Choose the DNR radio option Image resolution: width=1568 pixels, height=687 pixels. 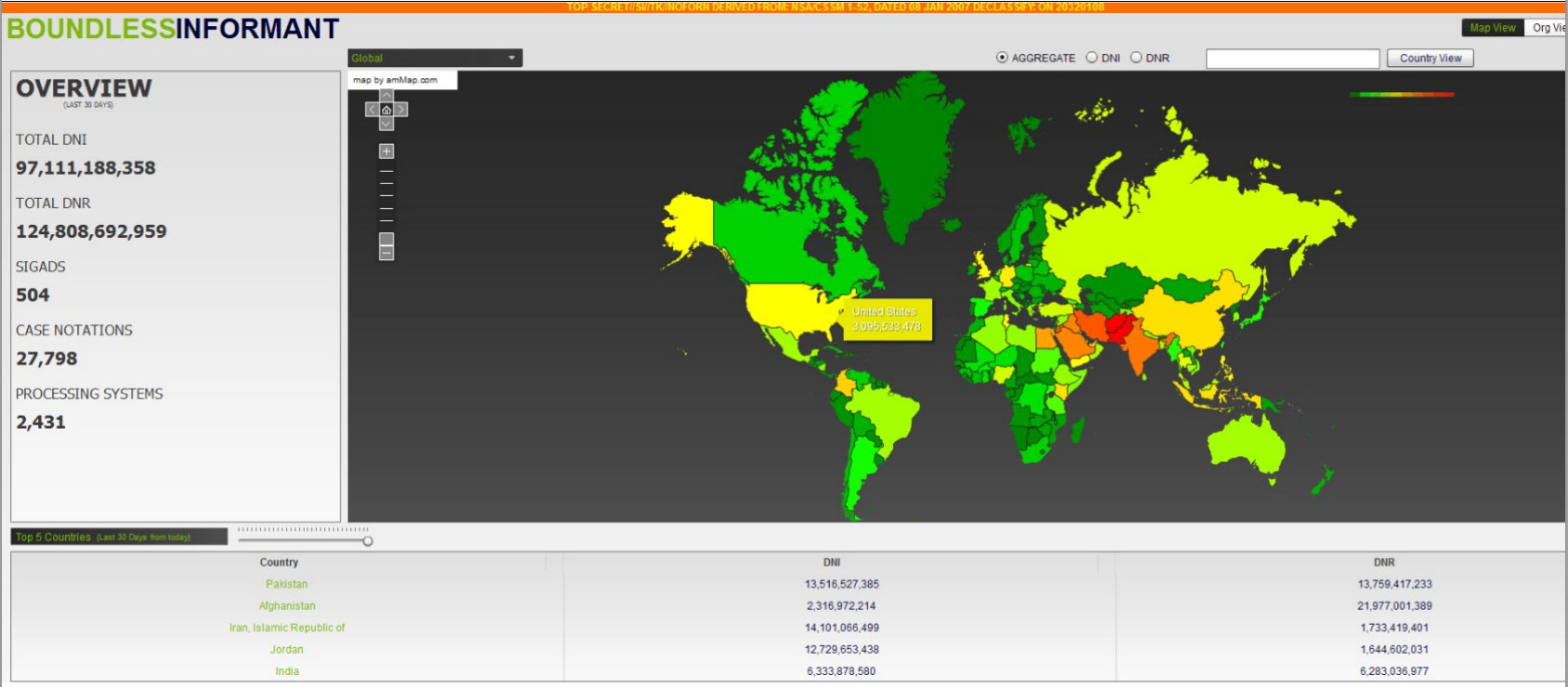tap(1136, 58)
